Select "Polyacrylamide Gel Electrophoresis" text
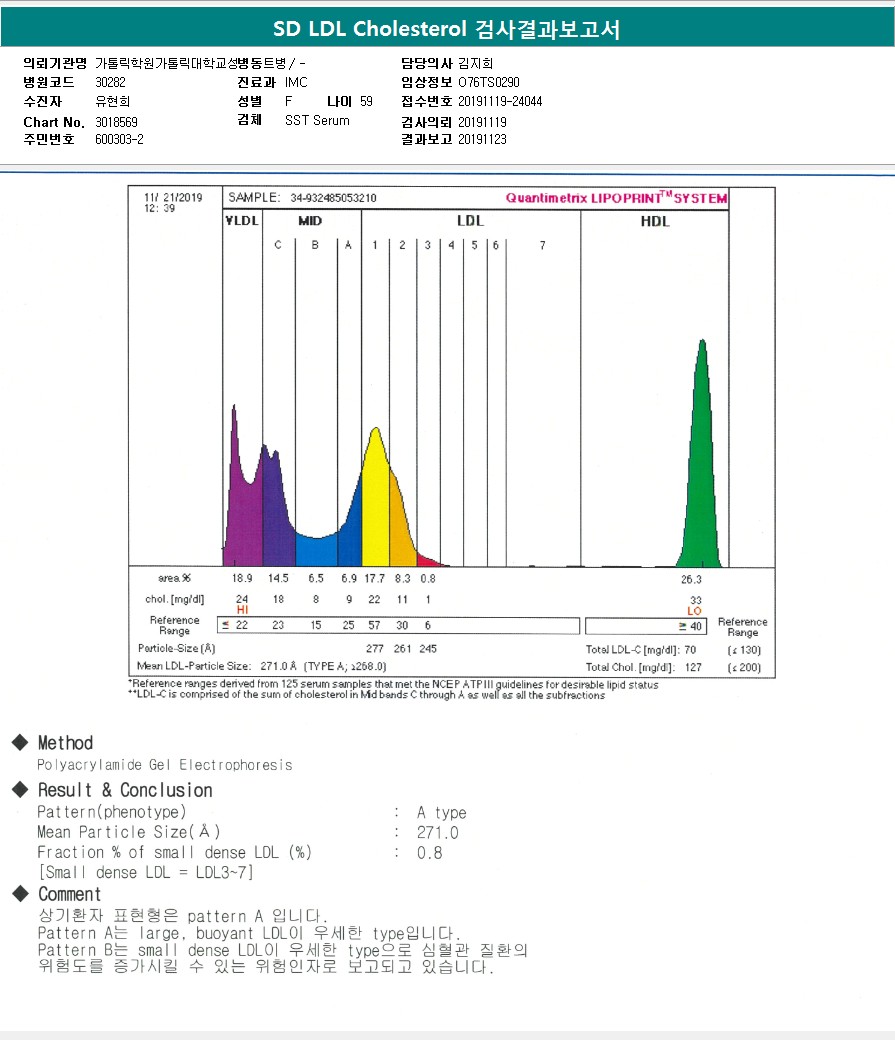The width and height of the screenshot is (895, 1040). point(165,765)
